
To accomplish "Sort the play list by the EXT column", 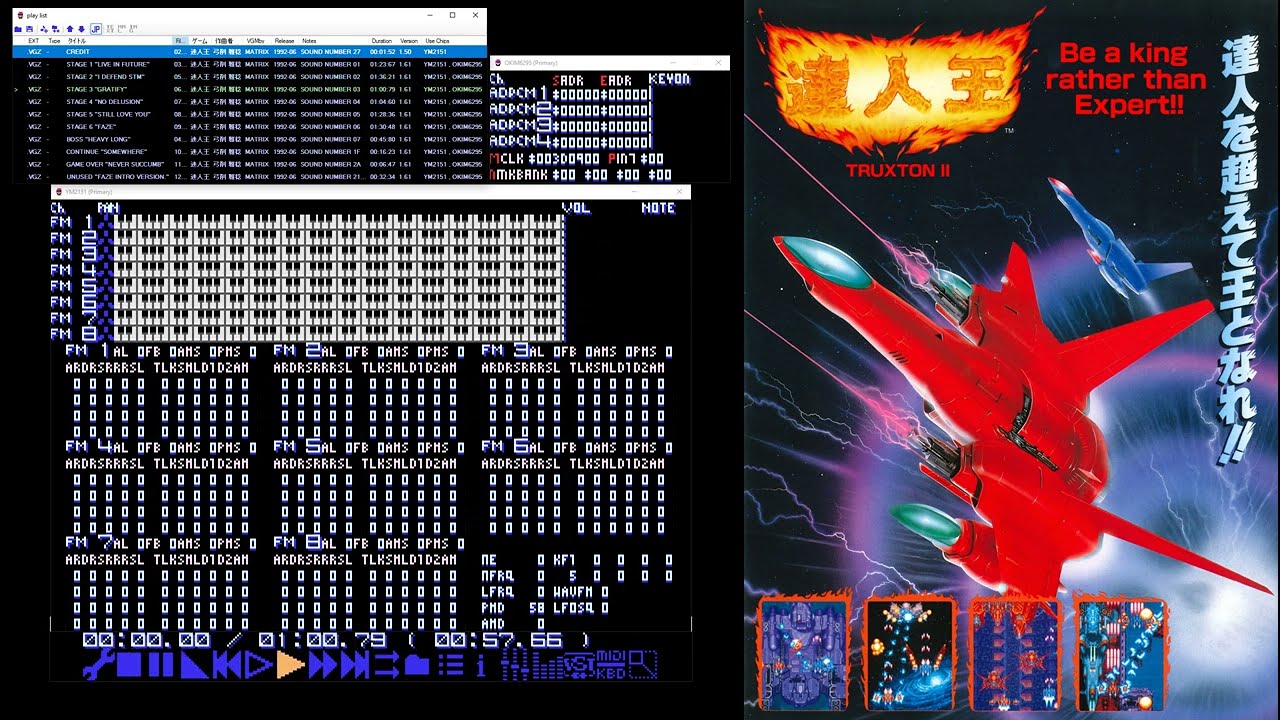I will pyautogui.click(x=34, y=41).
